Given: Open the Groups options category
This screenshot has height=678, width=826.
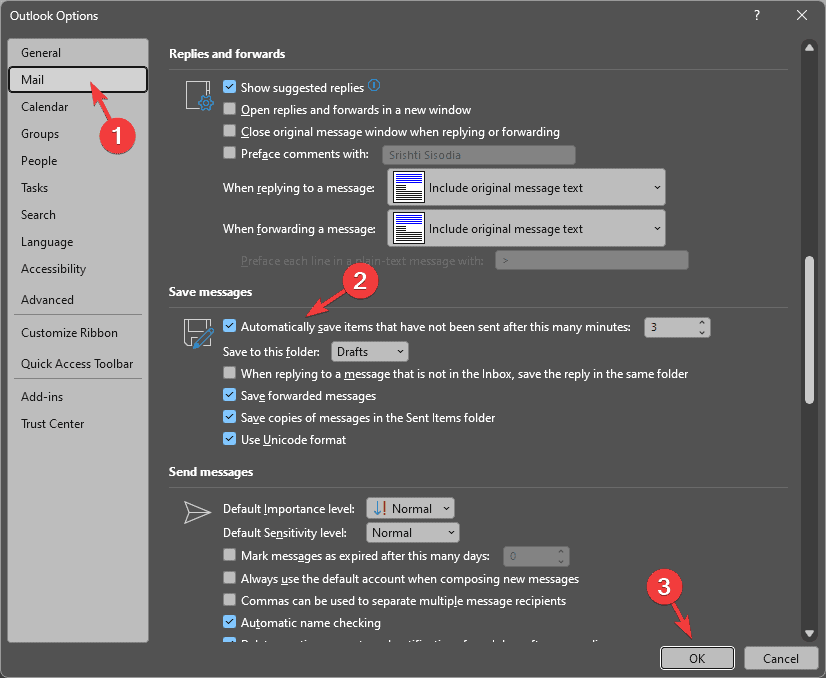Looking at the screenshot, I should pos(78,134).
